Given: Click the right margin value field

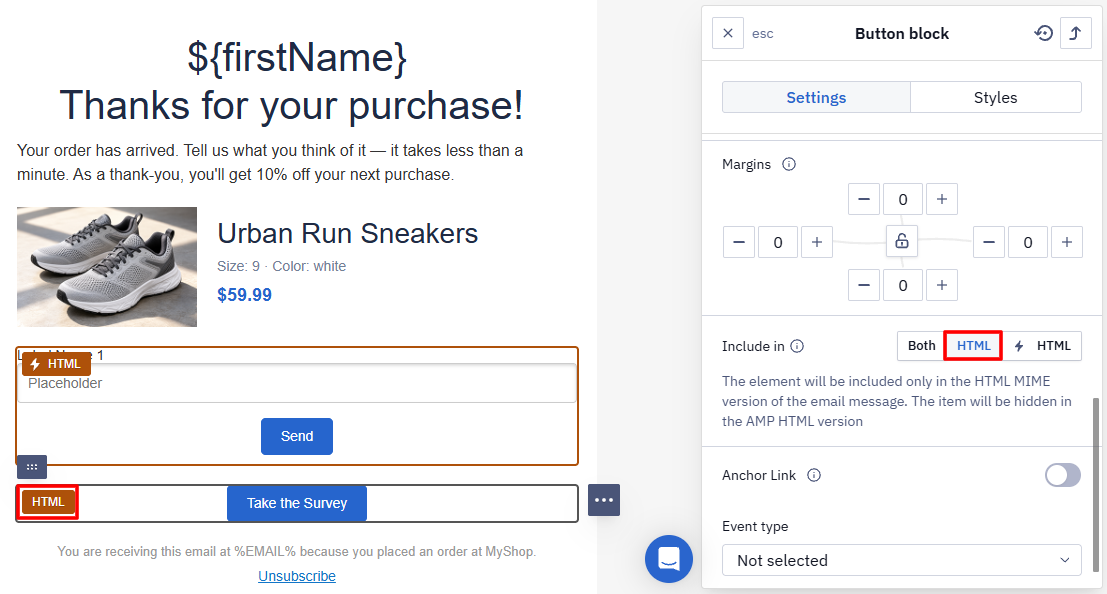Looking at the screenshot, I should (x=1028, y=242).
